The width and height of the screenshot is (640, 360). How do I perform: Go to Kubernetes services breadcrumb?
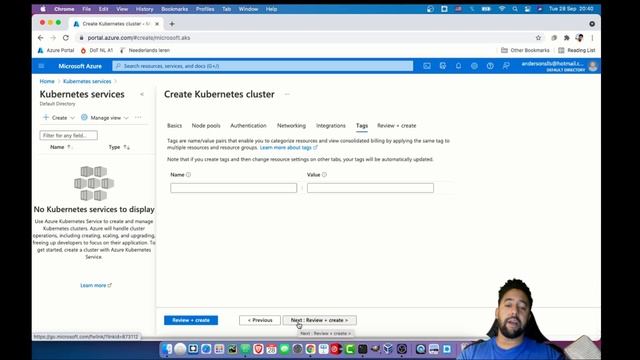(87, 81)
